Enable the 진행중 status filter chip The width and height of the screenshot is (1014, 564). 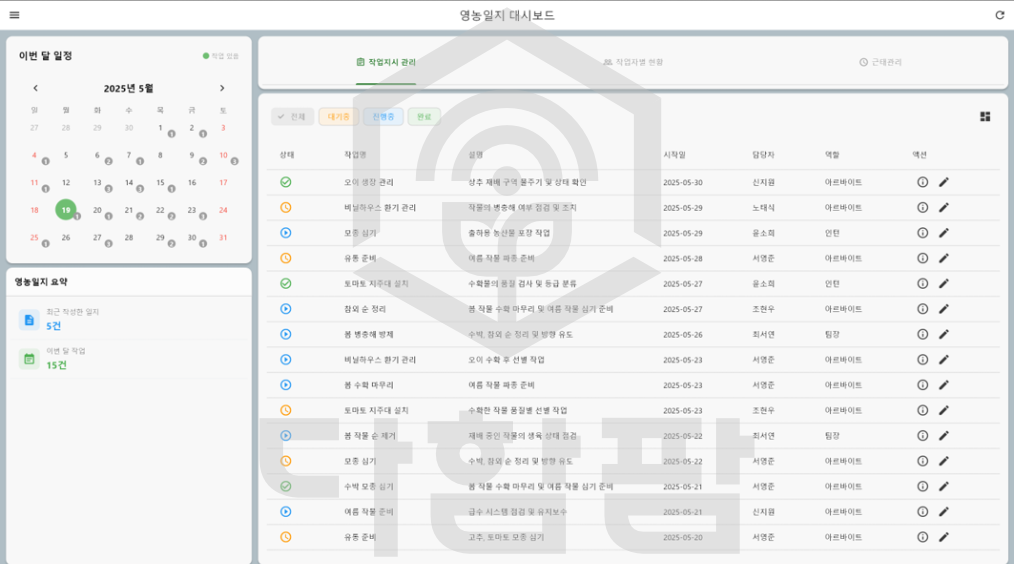pos(383,117)
